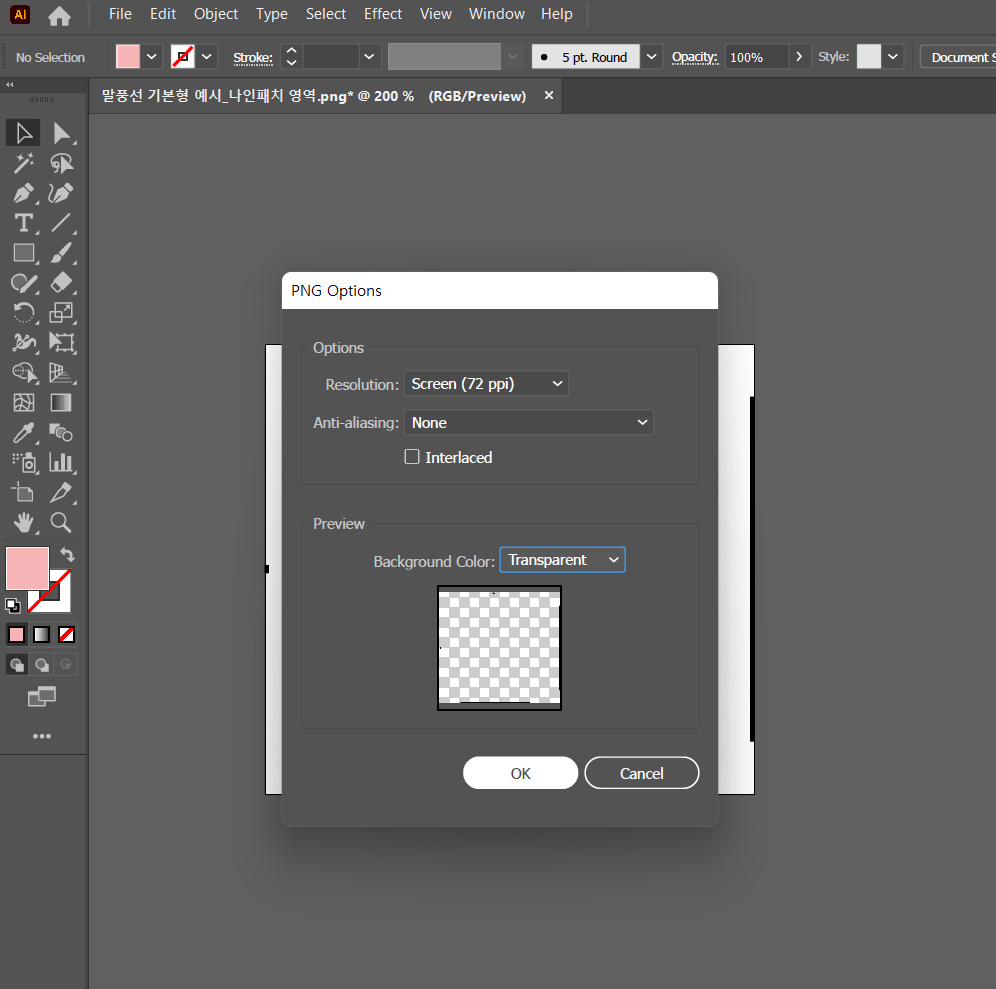
Task: Select the Zoom tool
Action: [x=61, y=522]
